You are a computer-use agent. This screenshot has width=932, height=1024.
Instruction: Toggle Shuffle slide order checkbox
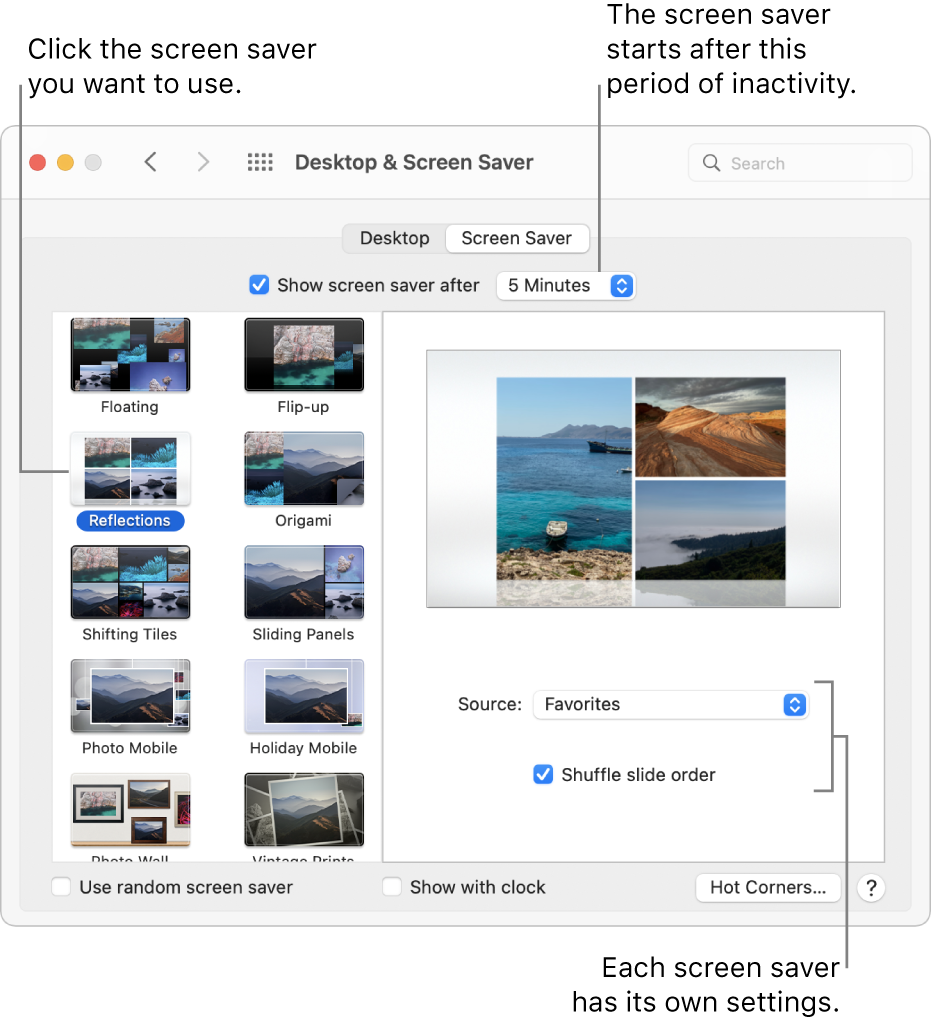(x=543, y=775)
